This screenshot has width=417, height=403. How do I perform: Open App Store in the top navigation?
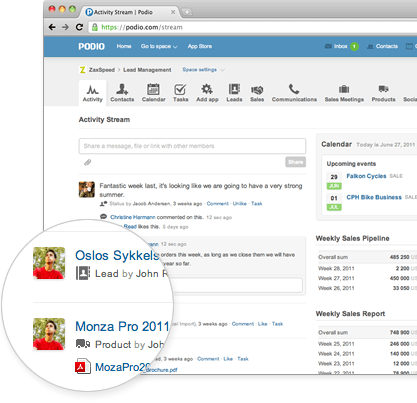[x=200, y=46]
